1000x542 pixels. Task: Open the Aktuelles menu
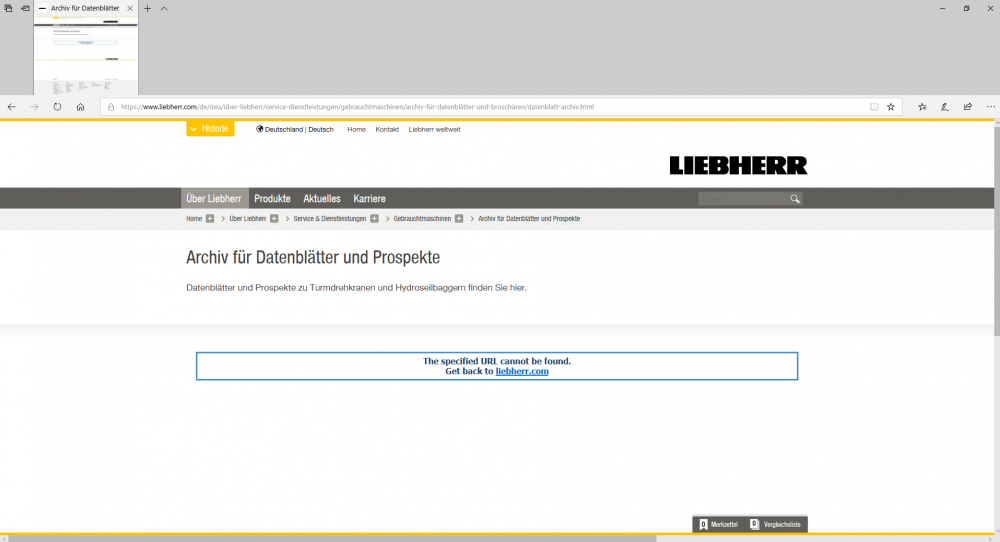pyautogui.click(x=322, y=198)
